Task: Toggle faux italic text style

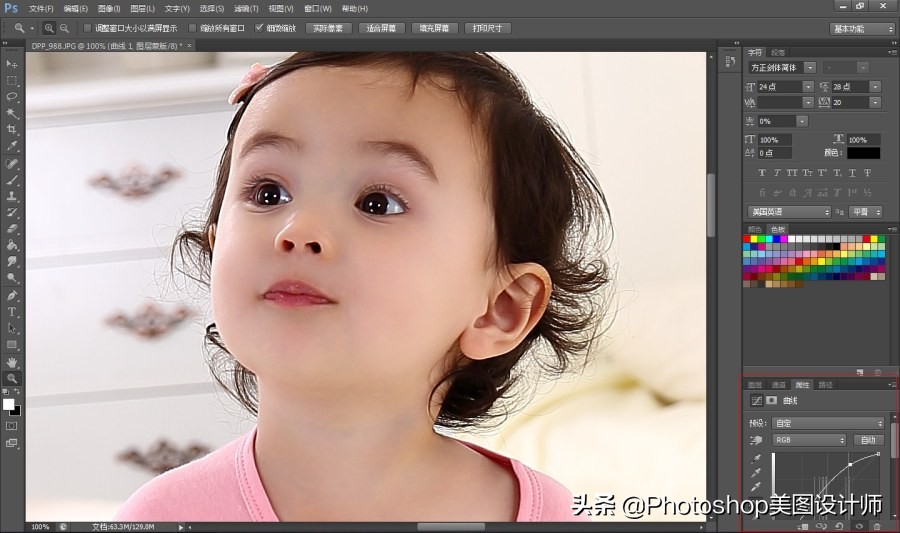Action: point(777,173)
